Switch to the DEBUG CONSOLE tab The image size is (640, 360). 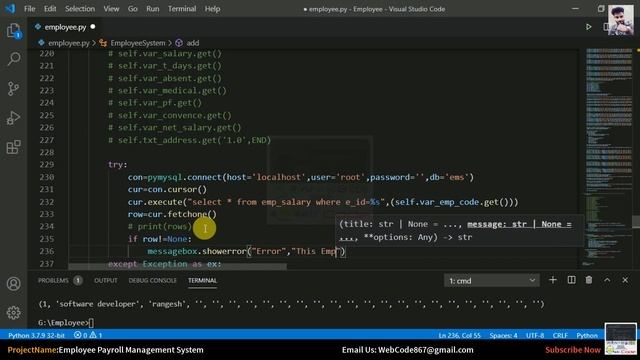[x=153, y=280]
